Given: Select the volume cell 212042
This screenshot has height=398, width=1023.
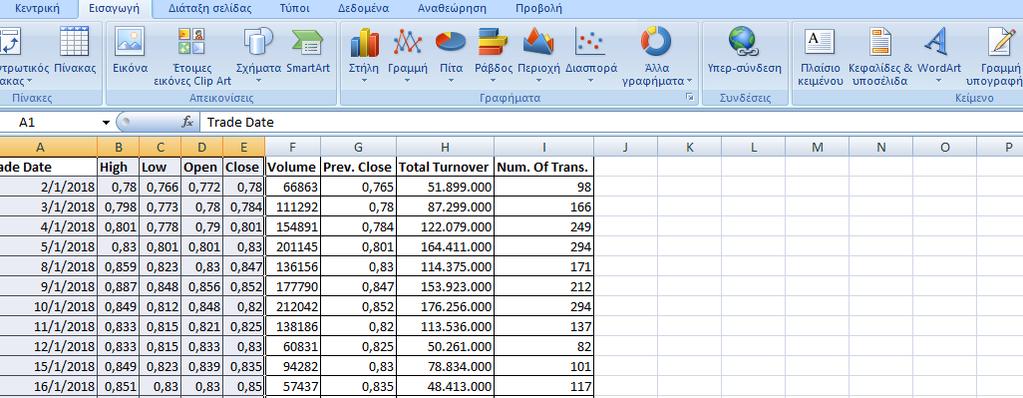Looking at the screenshot, I should (x=292, y=307).
